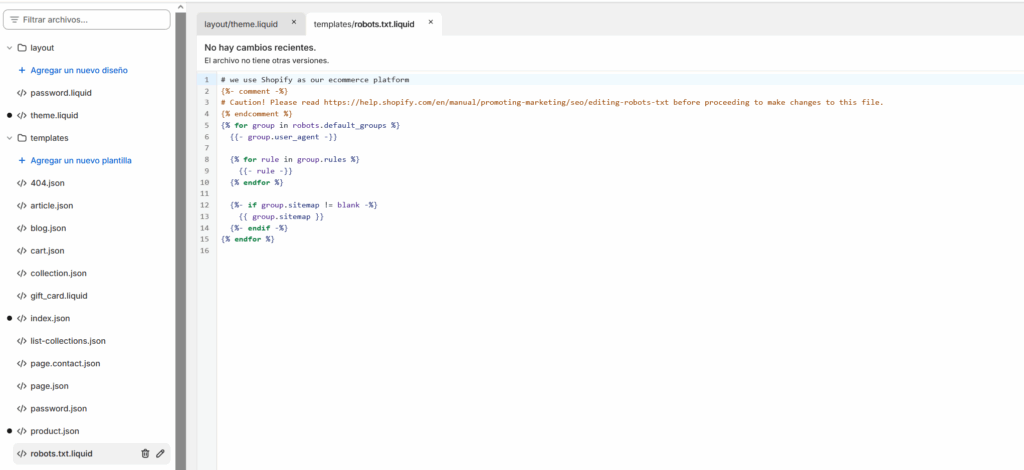Open gift_card.liquid template file
Screen dimensions: 1024x470
click(x=59, y=296)
